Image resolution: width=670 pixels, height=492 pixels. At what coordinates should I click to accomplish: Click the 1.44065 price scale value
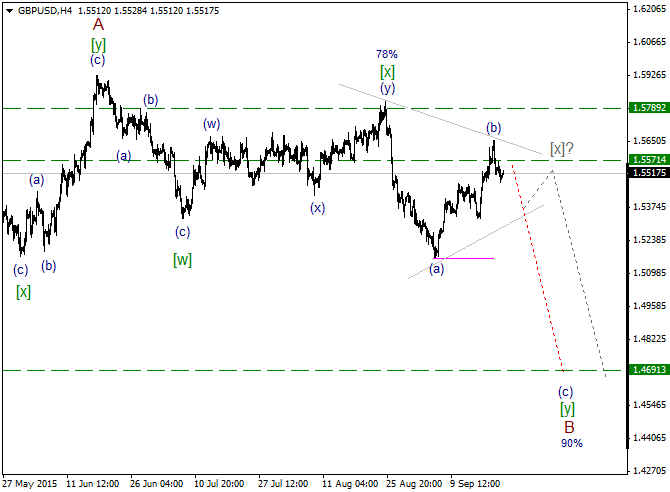(649, 437)
